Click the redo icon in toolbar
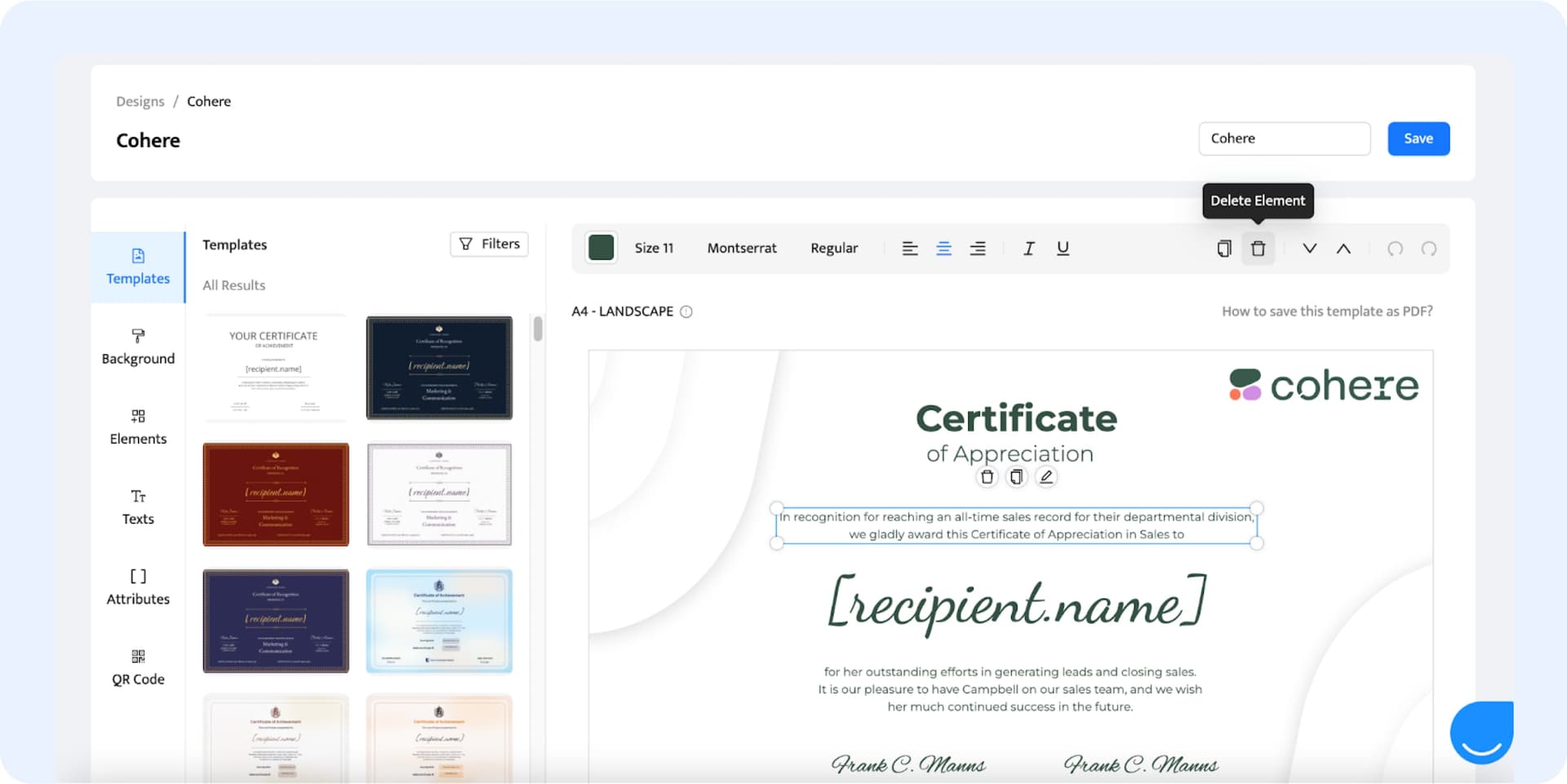Viewport: 1567px width, 784px height. (1428, 249)
